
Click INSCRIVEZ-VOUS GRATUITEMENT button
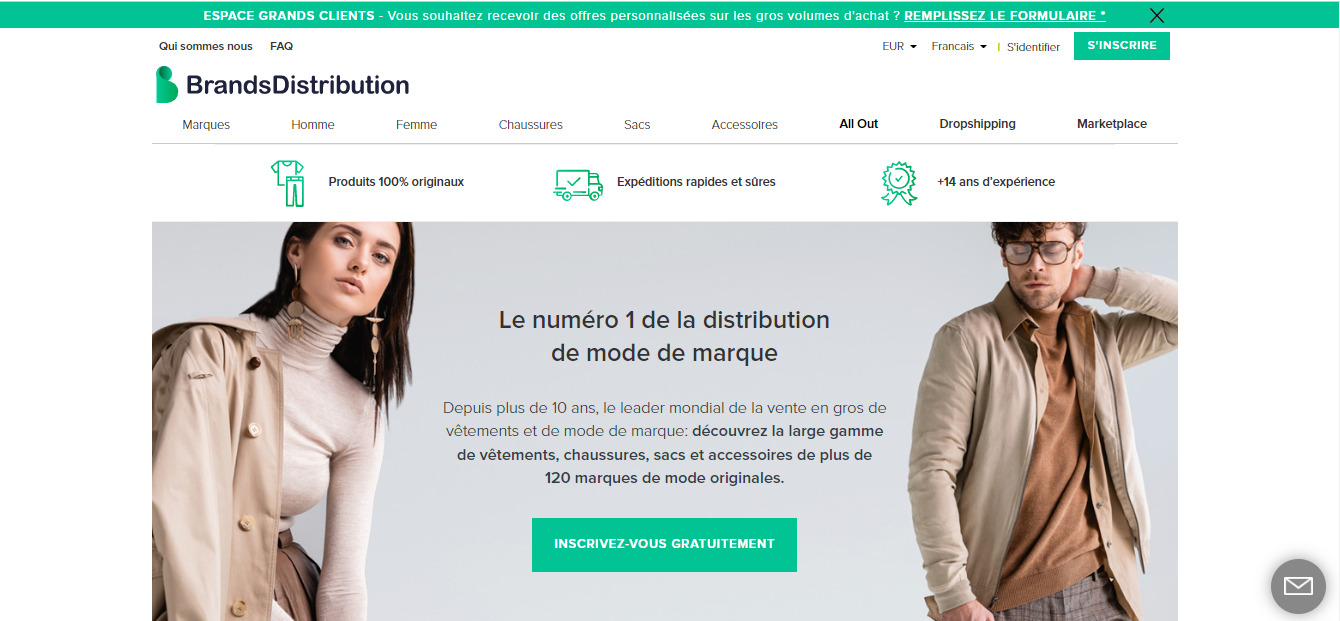[x=664, y=544]
